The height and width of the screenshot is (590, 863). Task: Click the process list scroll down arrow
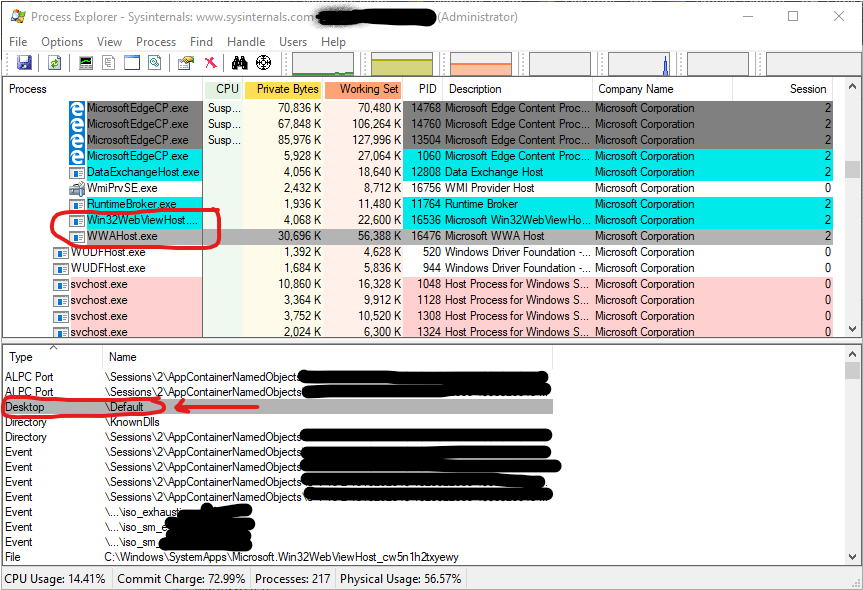tap(852, 329)
